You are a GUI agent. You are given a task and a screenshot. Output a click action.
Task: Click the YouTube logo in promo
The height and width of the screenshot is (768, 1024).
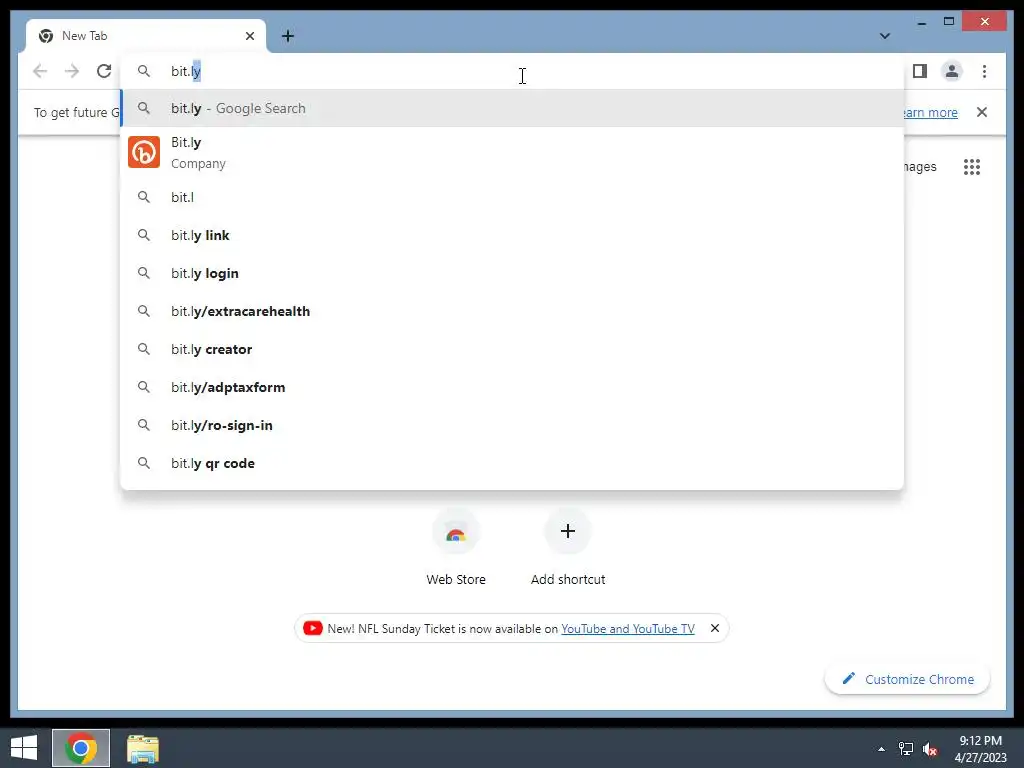[x=312, y=628]
